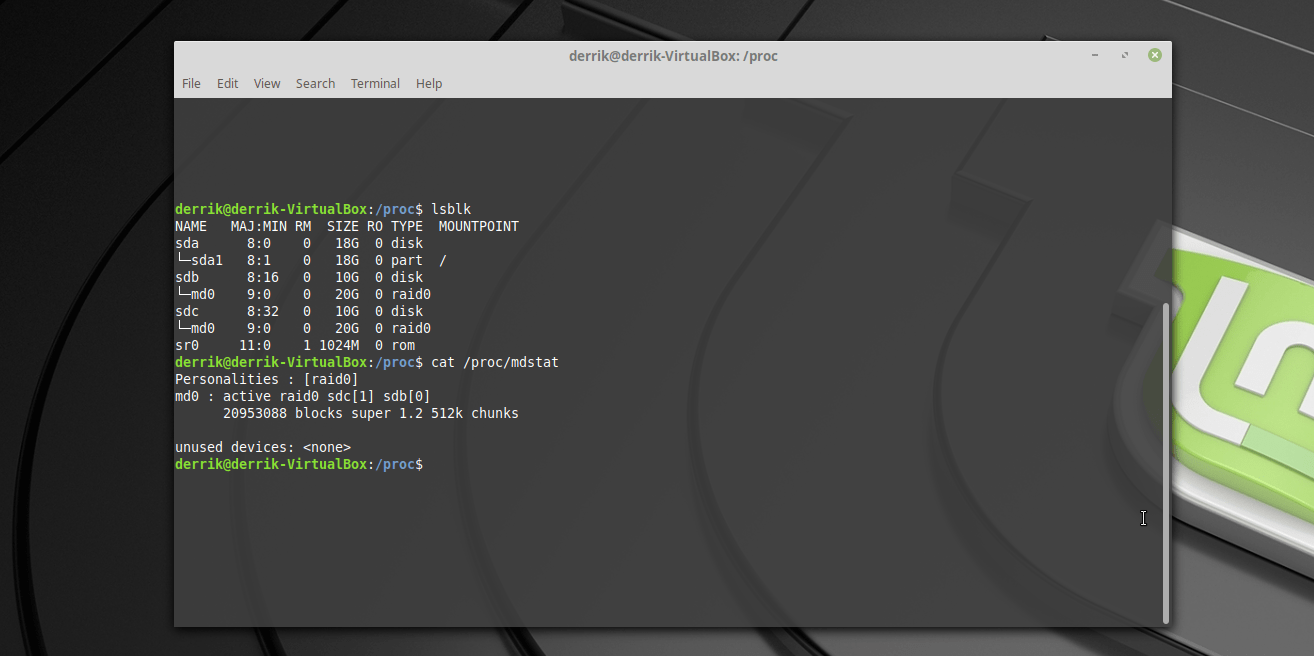
Task: Click the "TYPE" column header
Action: coord(407,226)
